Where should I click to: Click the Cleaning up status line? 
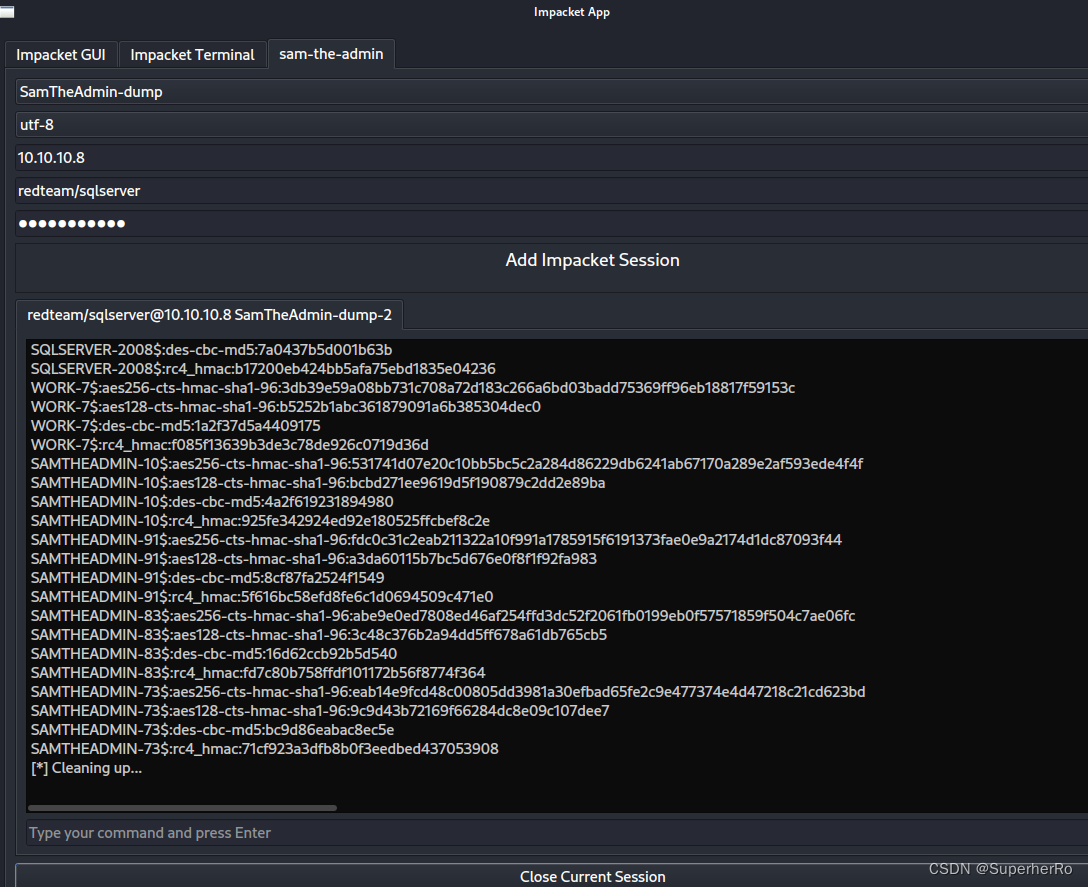(x=84, y=768)
